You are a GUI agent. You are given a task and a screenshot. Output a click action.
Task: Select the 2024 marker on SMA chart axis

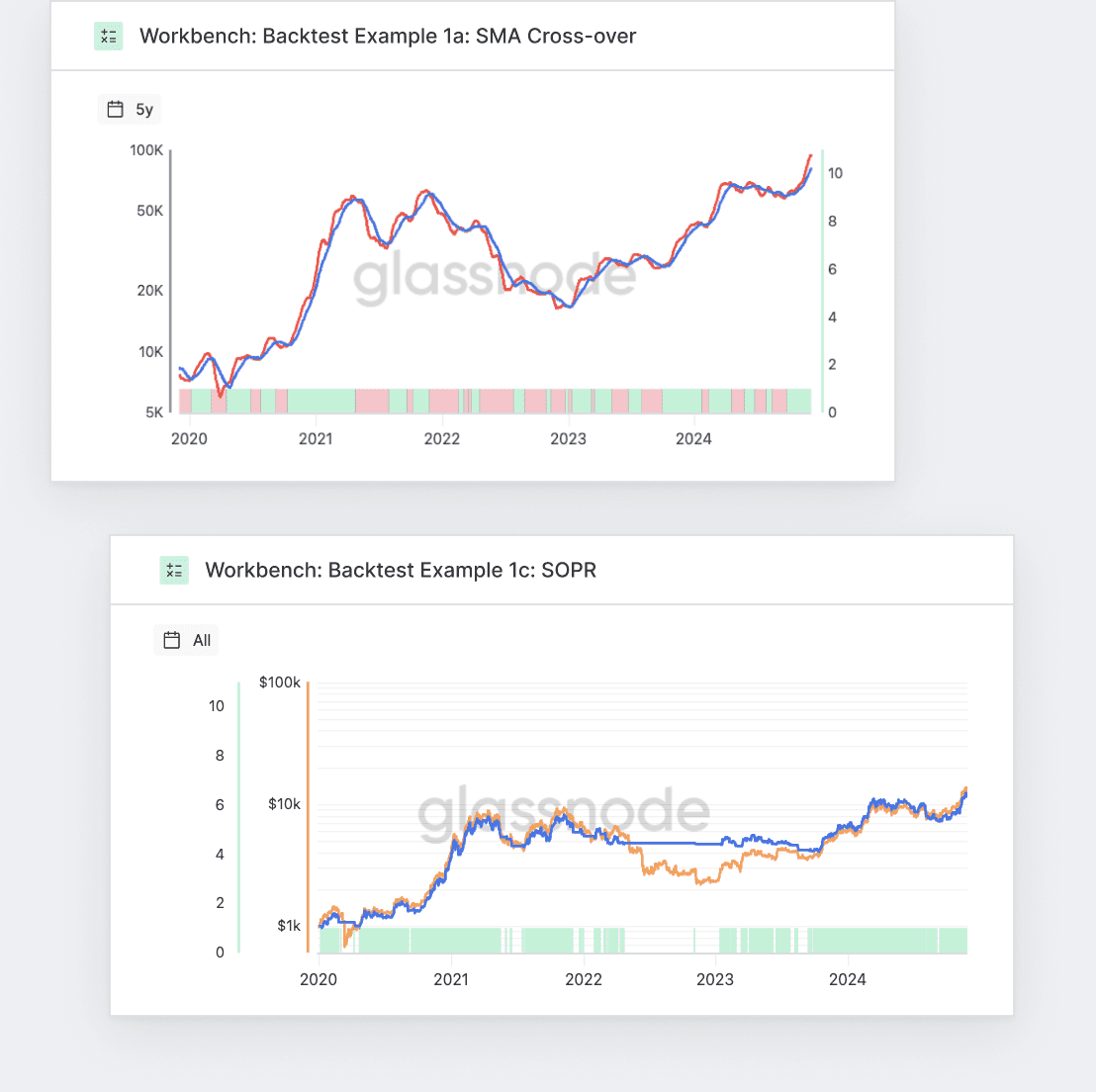pyautogui.click(x=693, y=439)
